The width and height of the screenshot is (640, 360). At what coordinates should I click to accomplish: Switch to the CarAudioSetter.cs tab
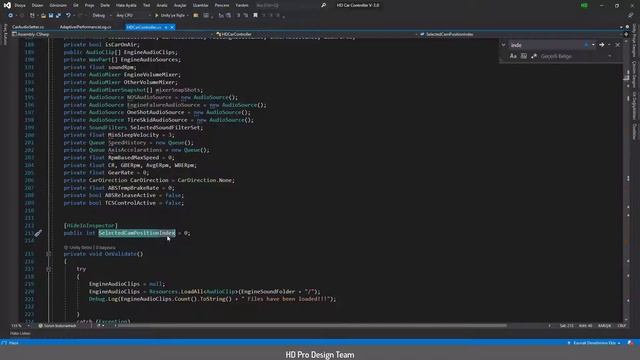(28, 27)
